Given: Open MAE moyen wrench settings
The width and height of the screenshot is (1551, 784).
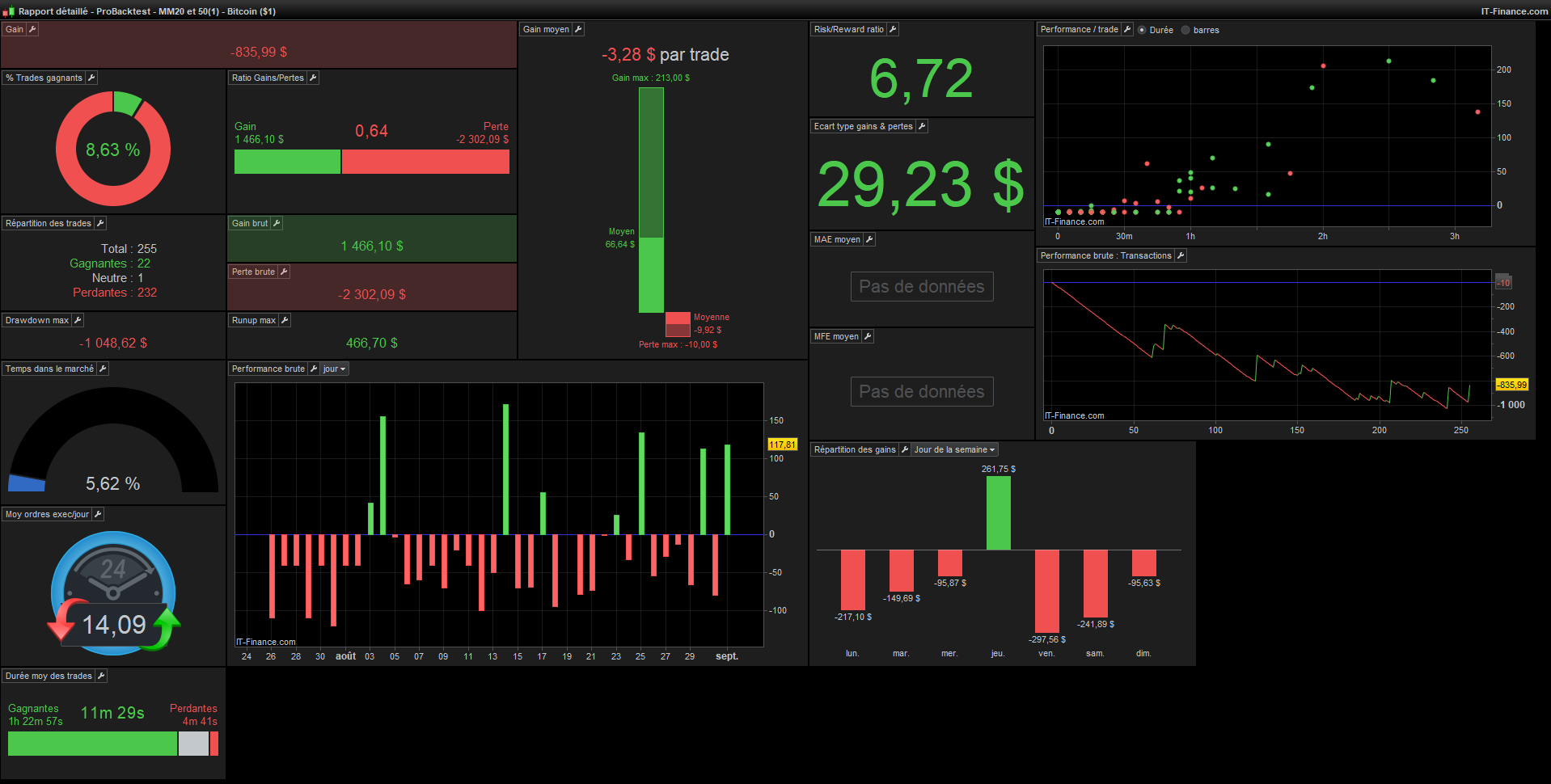Looking at the screenshot, I should (x=869, y=239).
